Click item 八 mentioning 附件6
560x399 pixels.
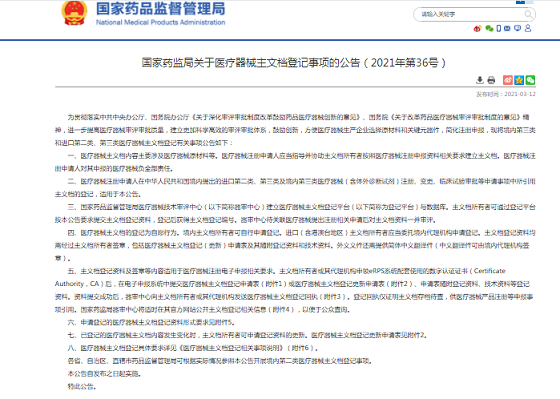coord(192,348)
